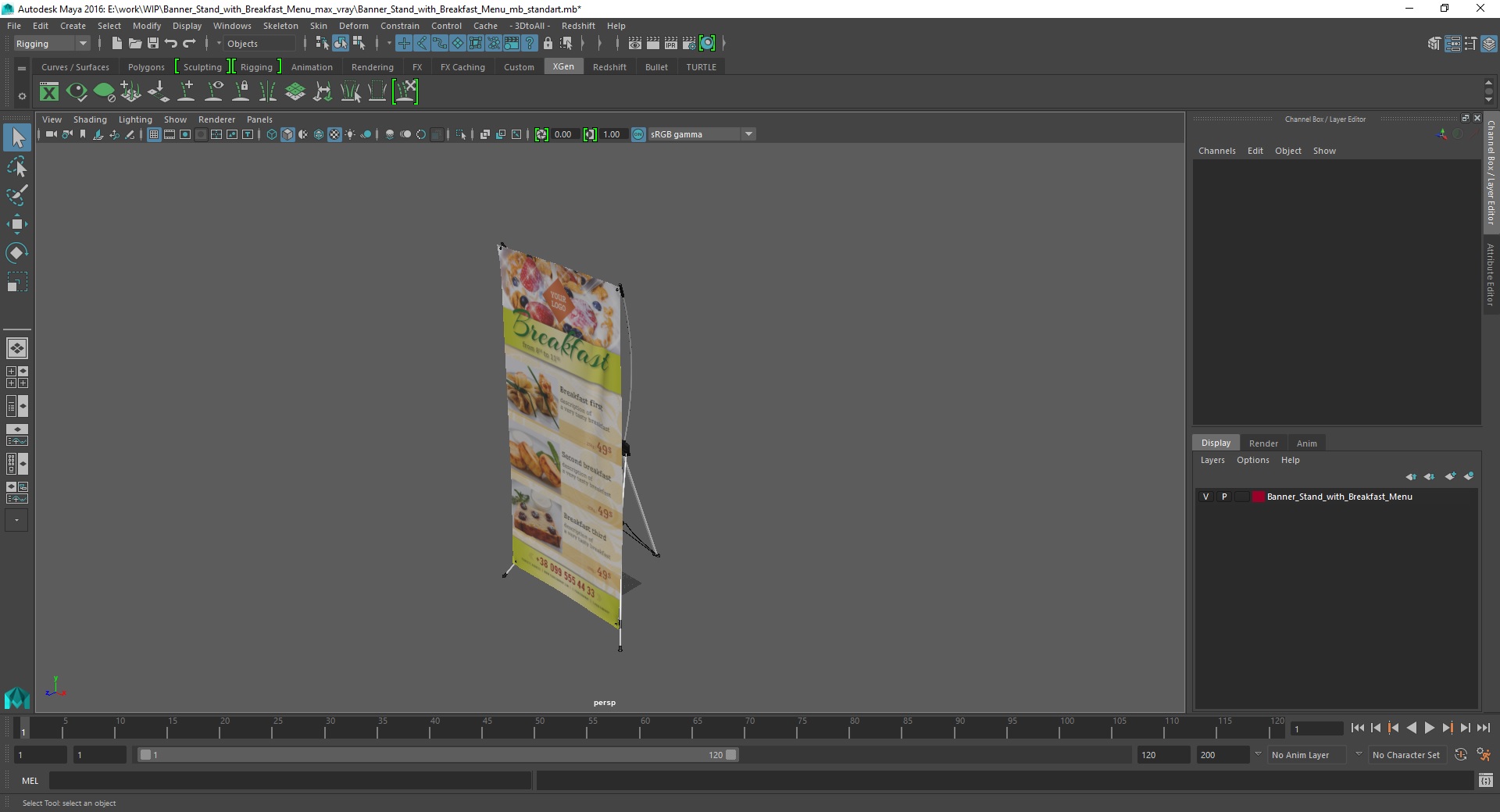
Task: Select the arrow Select tool
Action: [x=17, y=138]
